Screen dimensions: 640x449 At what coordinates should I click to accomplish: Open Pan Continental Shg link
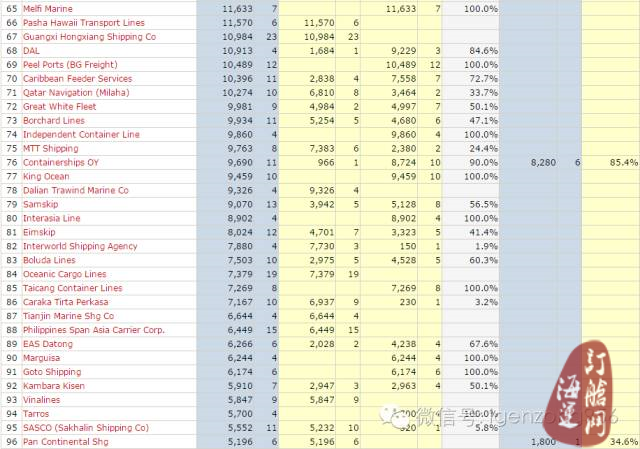[x=66, y=442]
